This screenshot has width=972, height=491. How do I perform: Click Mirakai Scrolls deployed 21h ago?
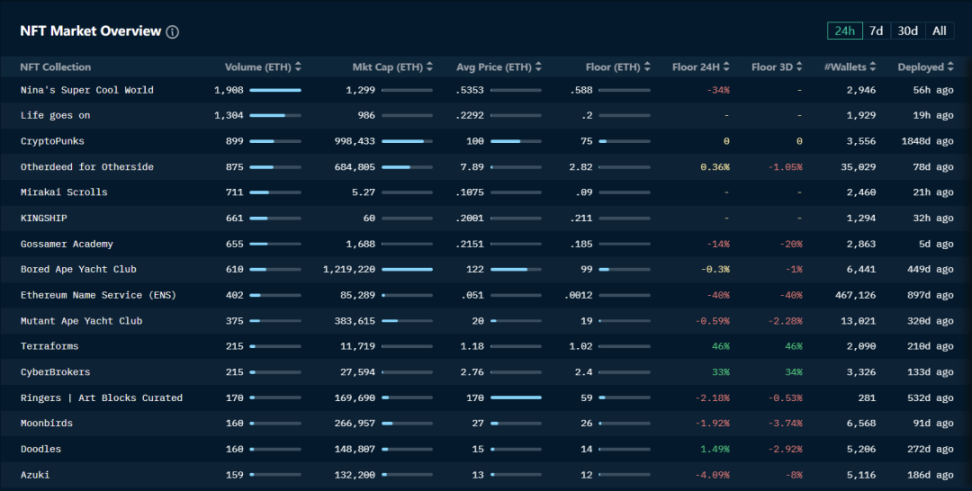pos(933,192)
